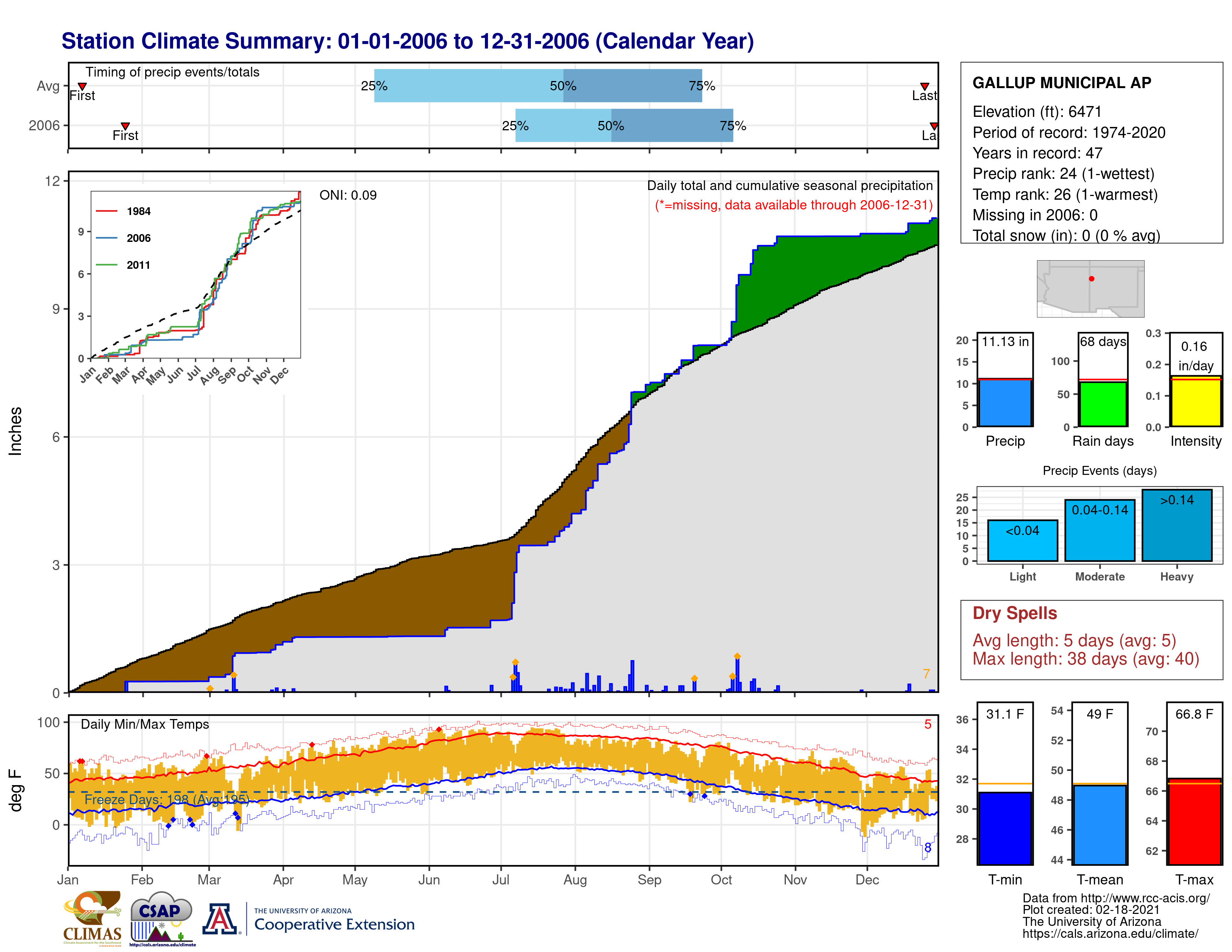Click the blue T-min bar
1232x952 pixels.
click(1005, 828)
